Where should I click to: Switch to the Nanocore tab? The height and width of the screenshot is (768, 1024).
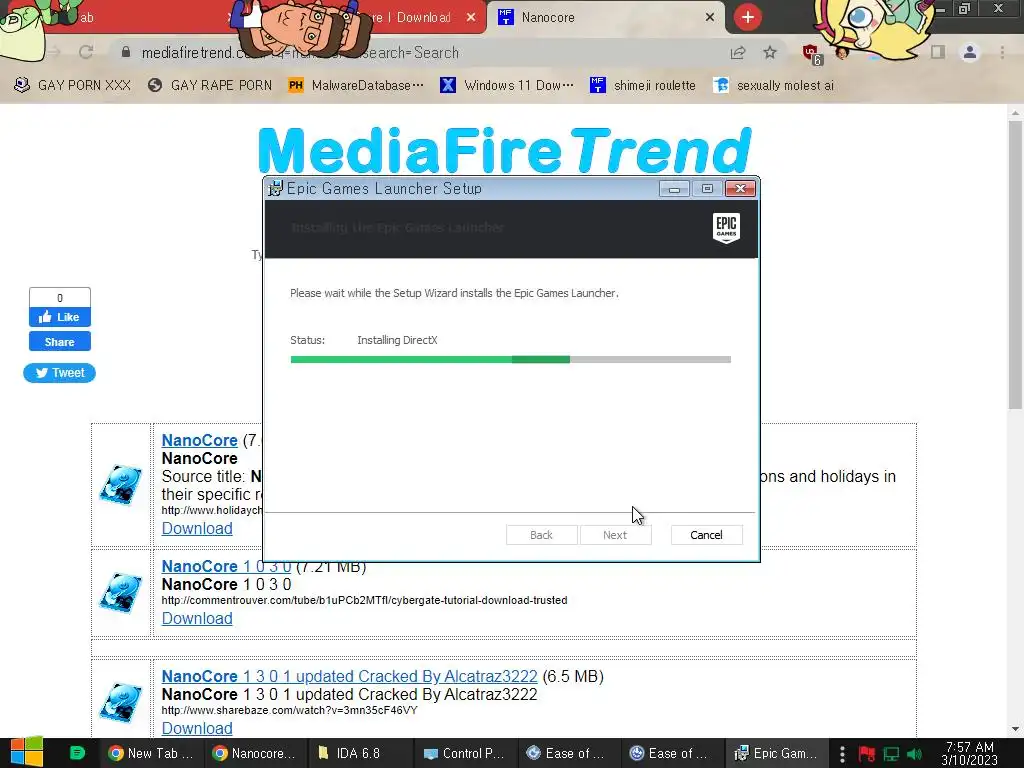pos(606,18)
